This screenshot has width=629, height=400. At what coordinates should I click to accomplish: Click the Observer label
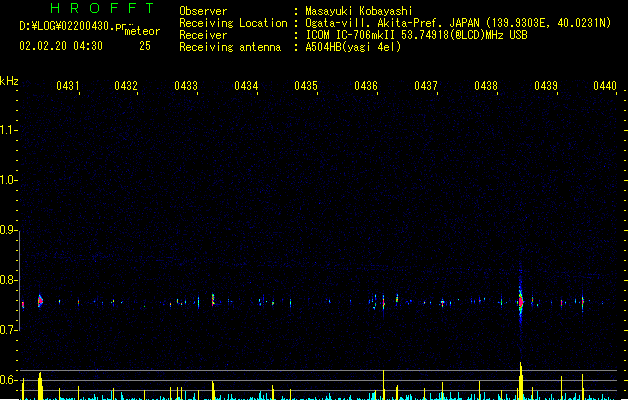pos(203,11)
